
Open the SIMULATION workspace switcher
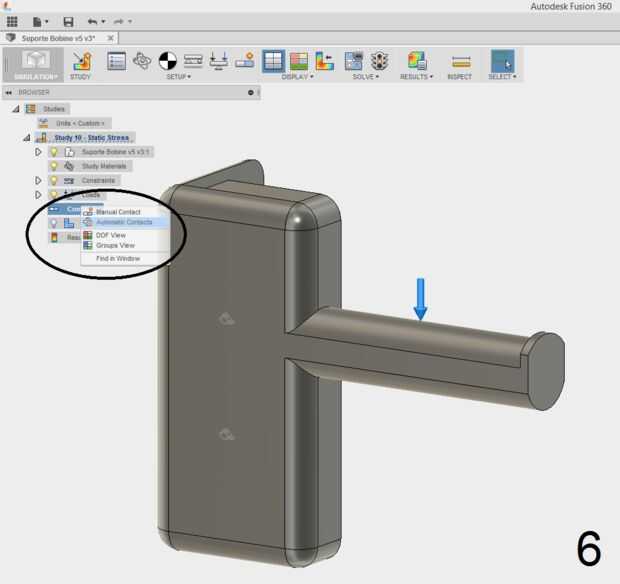click(33, 64)
